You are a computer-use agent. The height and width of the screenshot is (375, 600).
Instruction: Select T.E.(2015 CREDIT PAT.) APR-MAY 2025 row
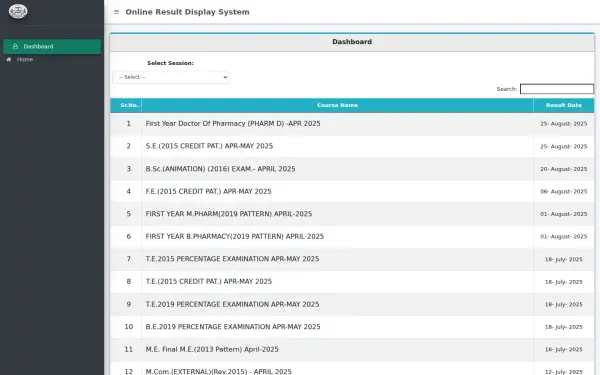pos(352,282)
